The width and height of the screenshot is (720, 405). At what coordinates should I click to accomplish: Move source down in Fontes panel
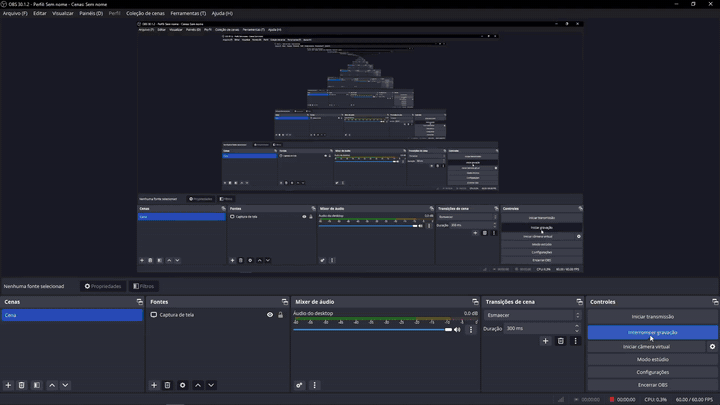tap(211, 385)
